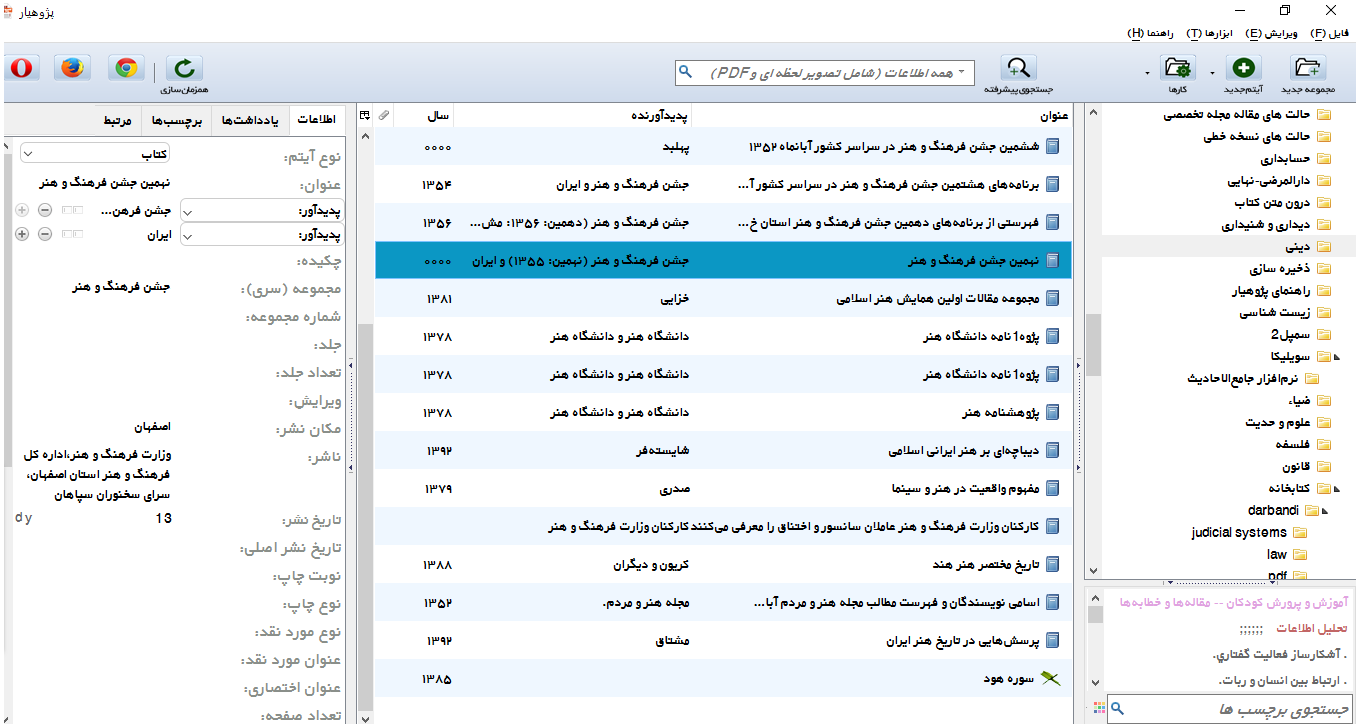Toggle name field mode for creator ایران

[x=70, y=234]
